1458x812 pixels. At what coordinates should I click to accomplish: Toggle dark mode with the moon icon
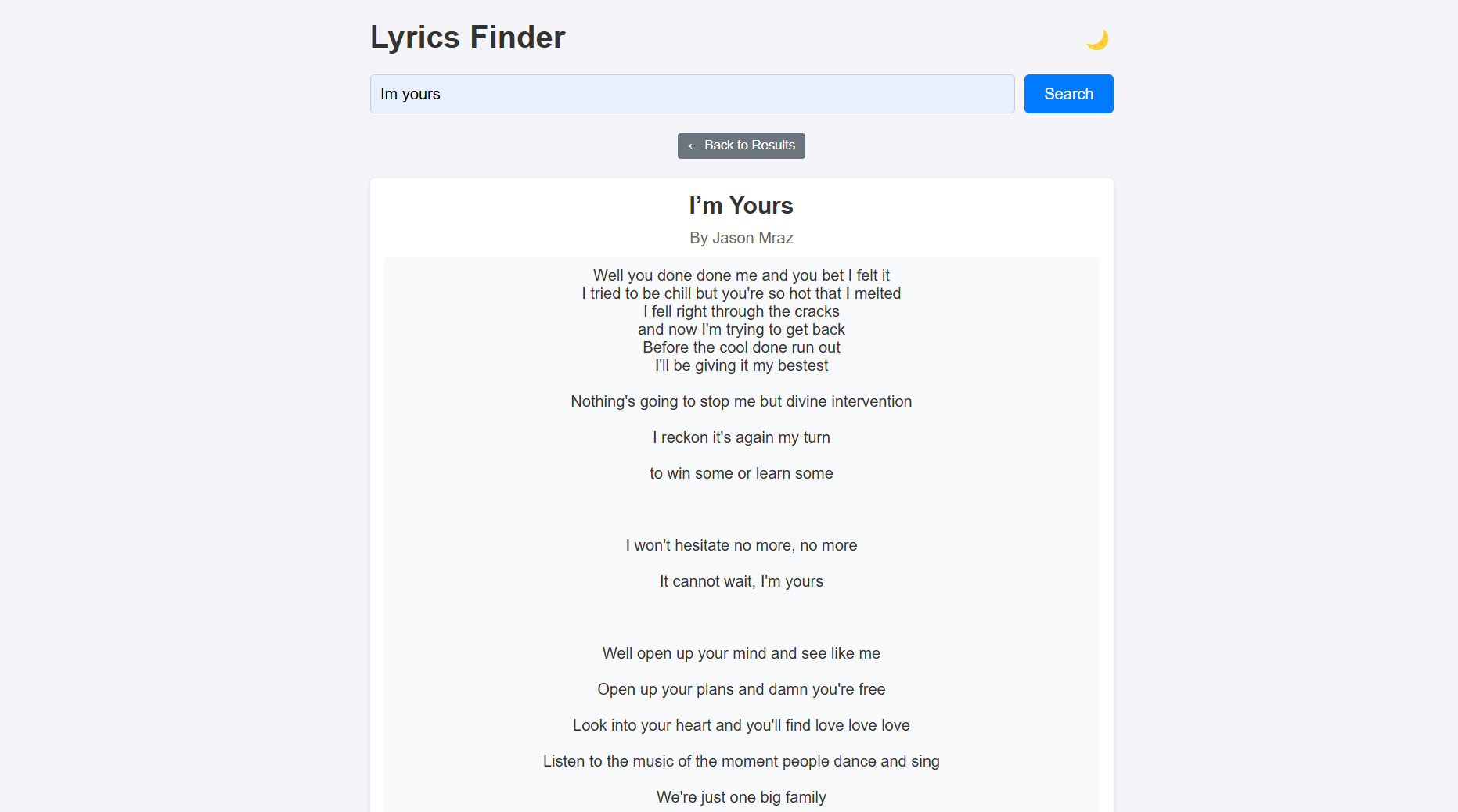tap(1097, 39)
